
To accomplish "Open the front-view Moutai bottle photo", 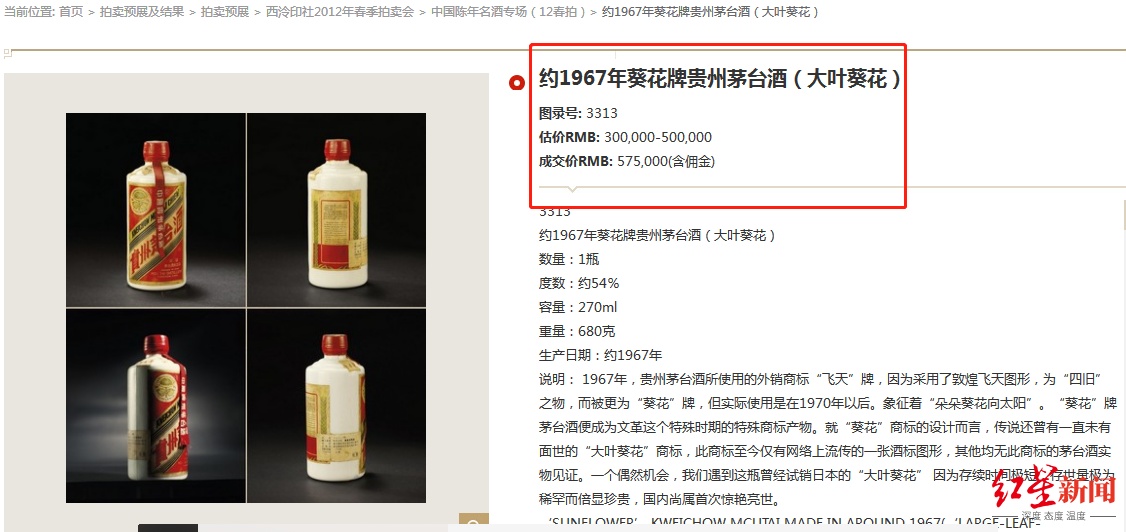I will tap(156, 209).
